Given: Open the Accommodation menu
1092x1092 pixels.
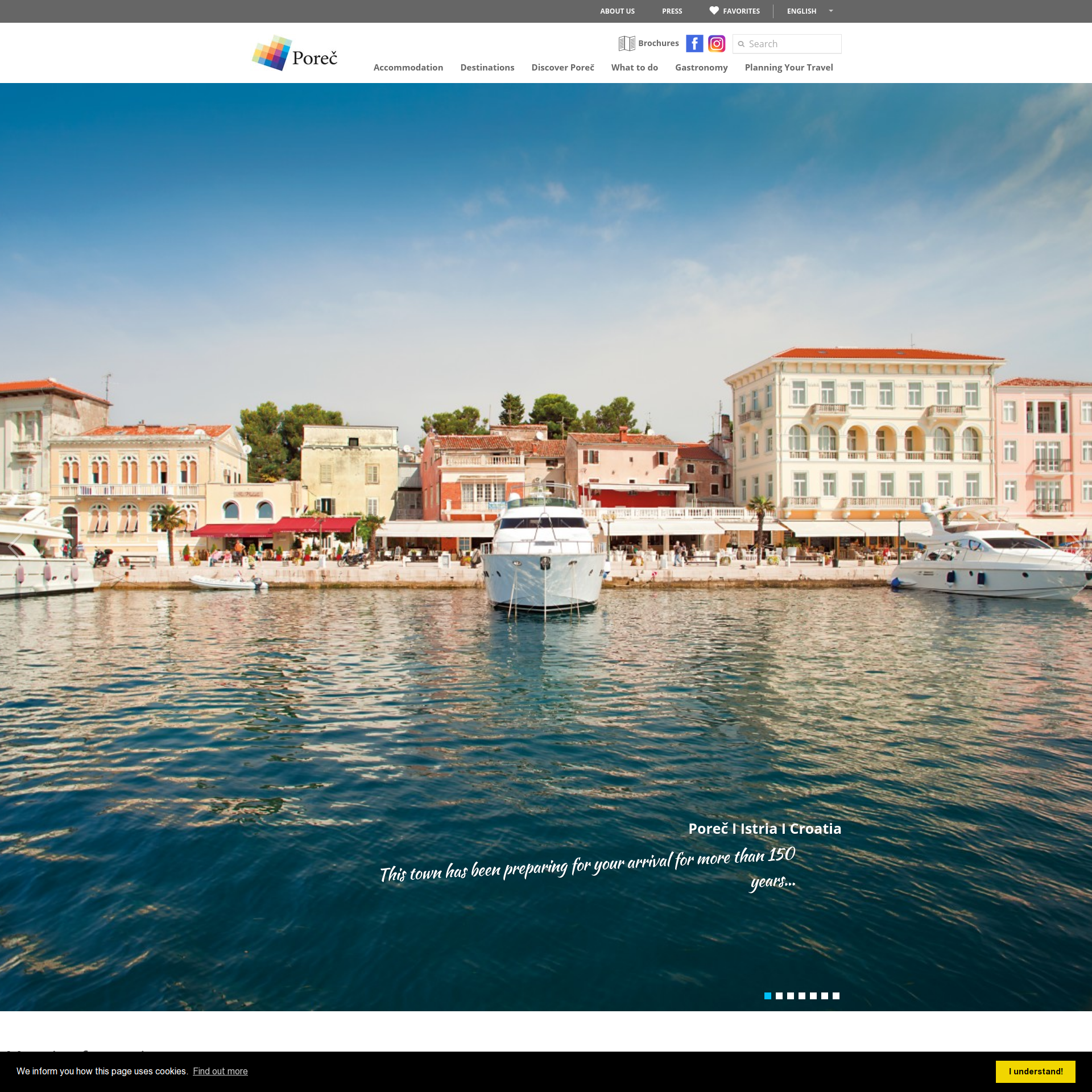Looking at the screenshot, I should (408, 68).
